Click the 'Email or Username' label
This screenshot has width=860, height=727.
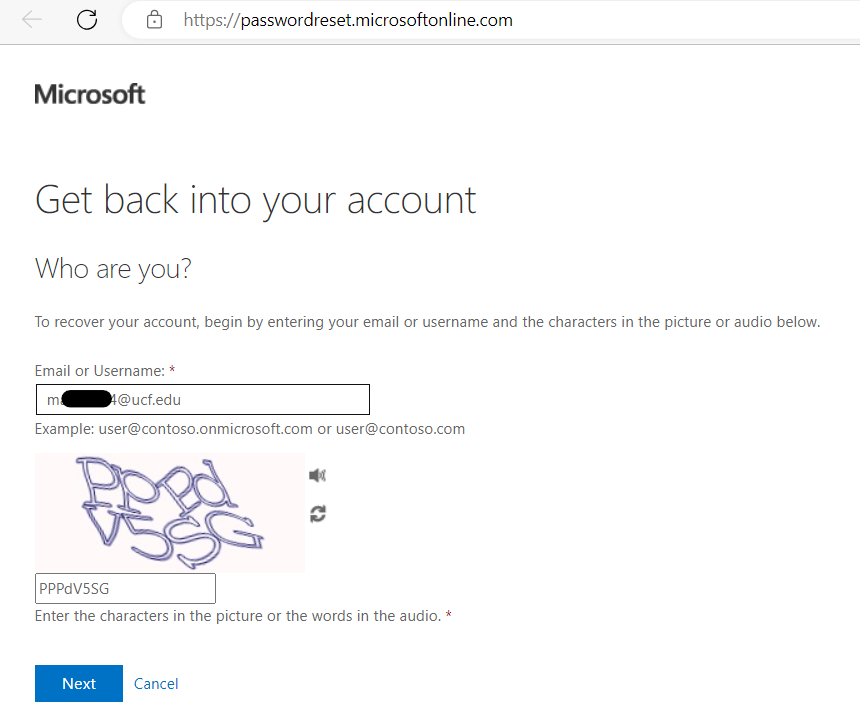[x=100, y=371]
